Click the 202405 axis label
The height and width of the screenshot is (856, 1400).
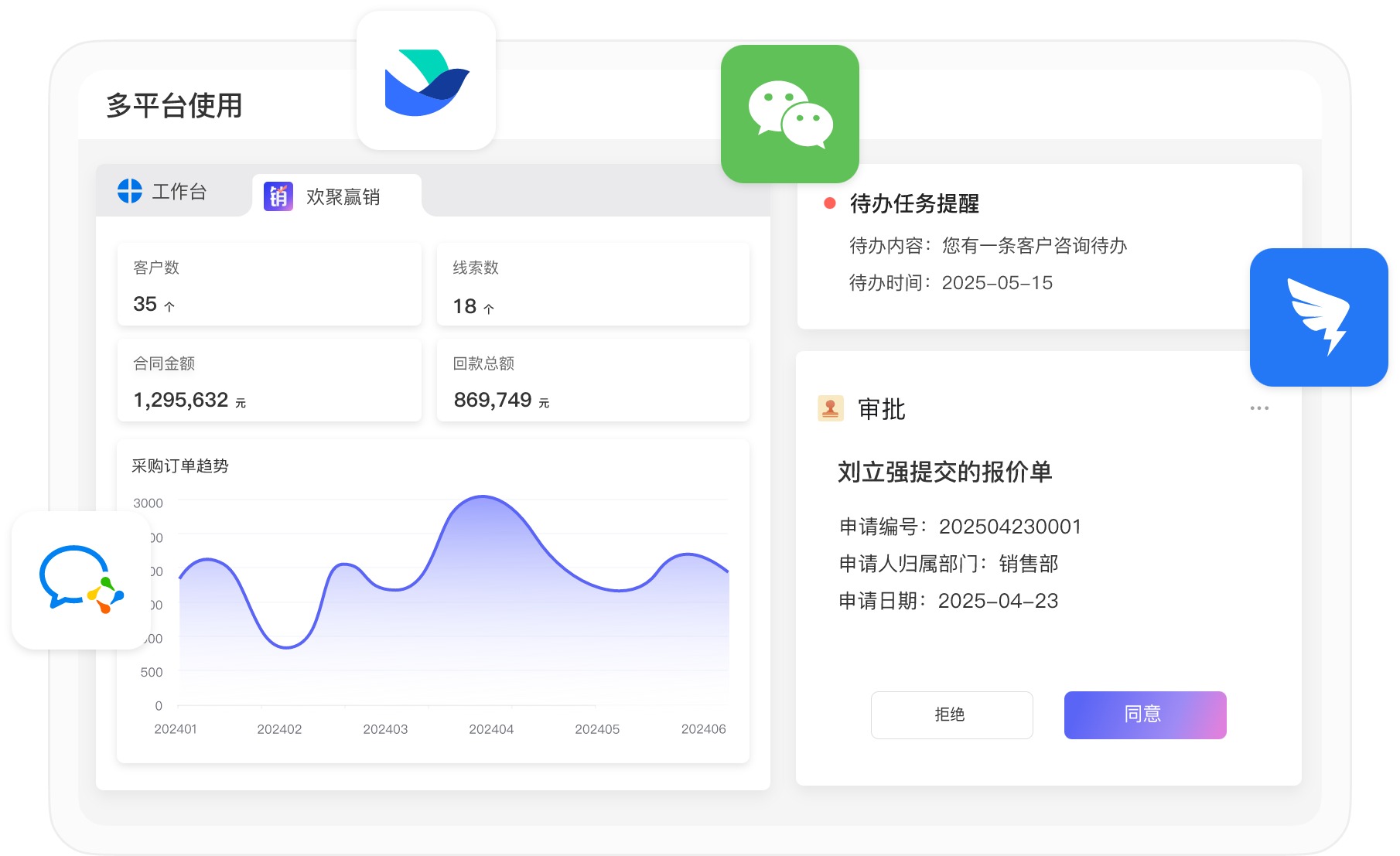tap(597, 729)
